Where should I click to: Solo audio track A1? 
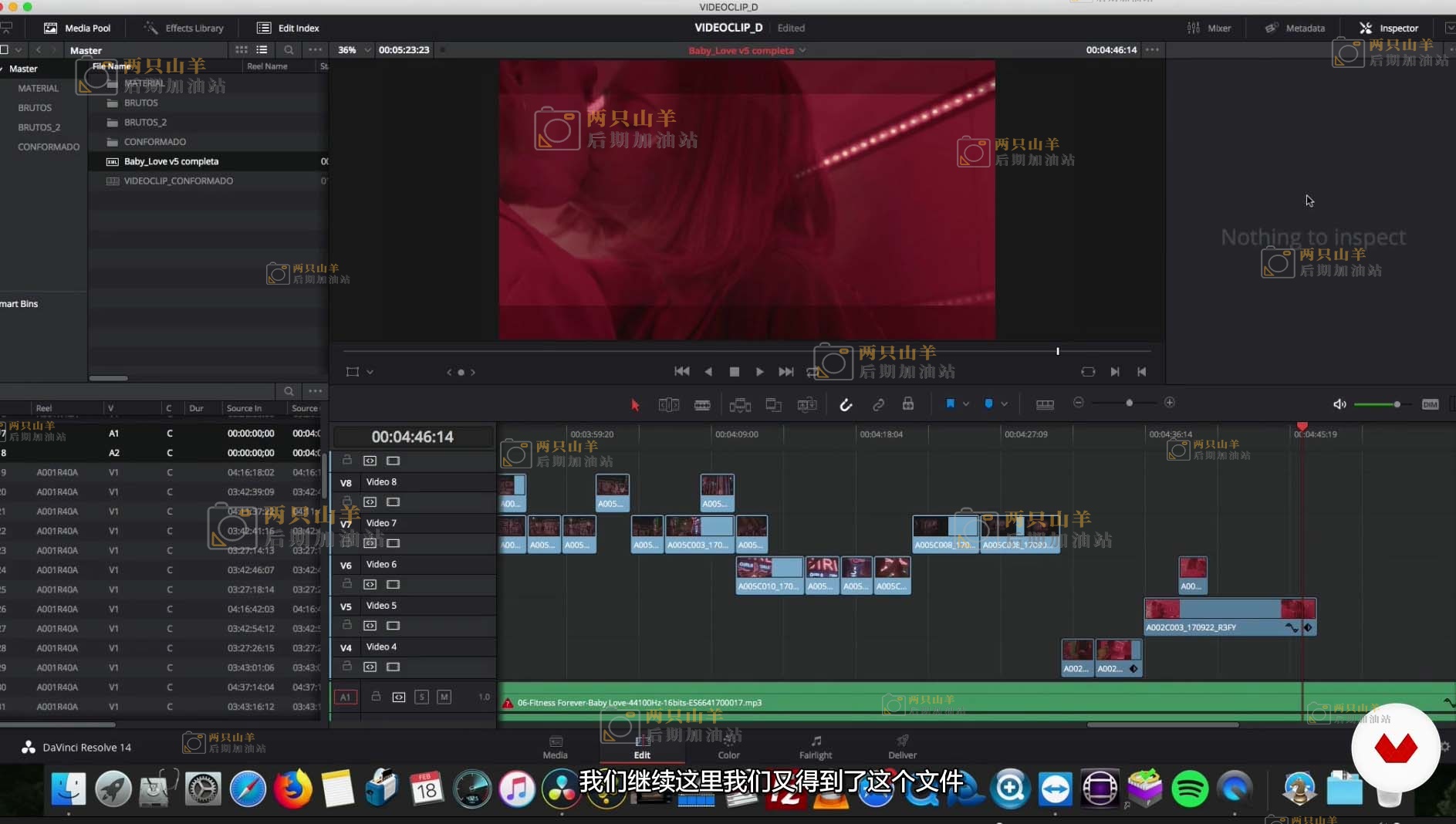click(x=421, y=697)
